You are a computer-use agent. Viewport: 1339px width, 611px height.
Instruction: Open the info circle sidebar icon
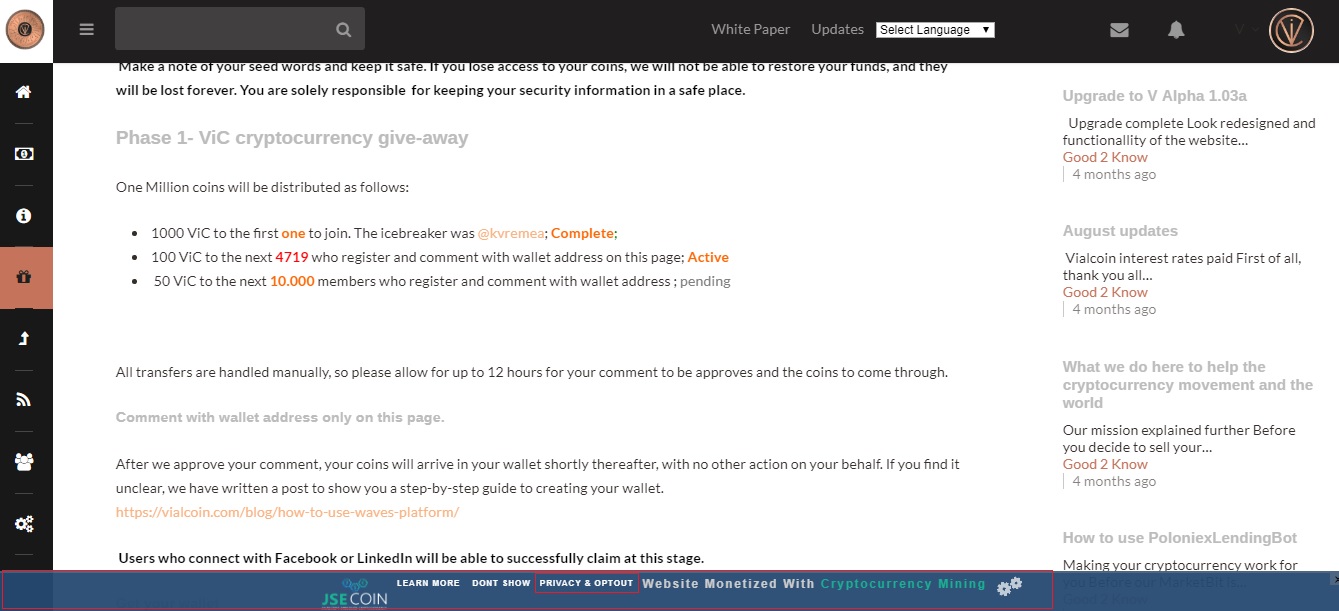[24, 216]
